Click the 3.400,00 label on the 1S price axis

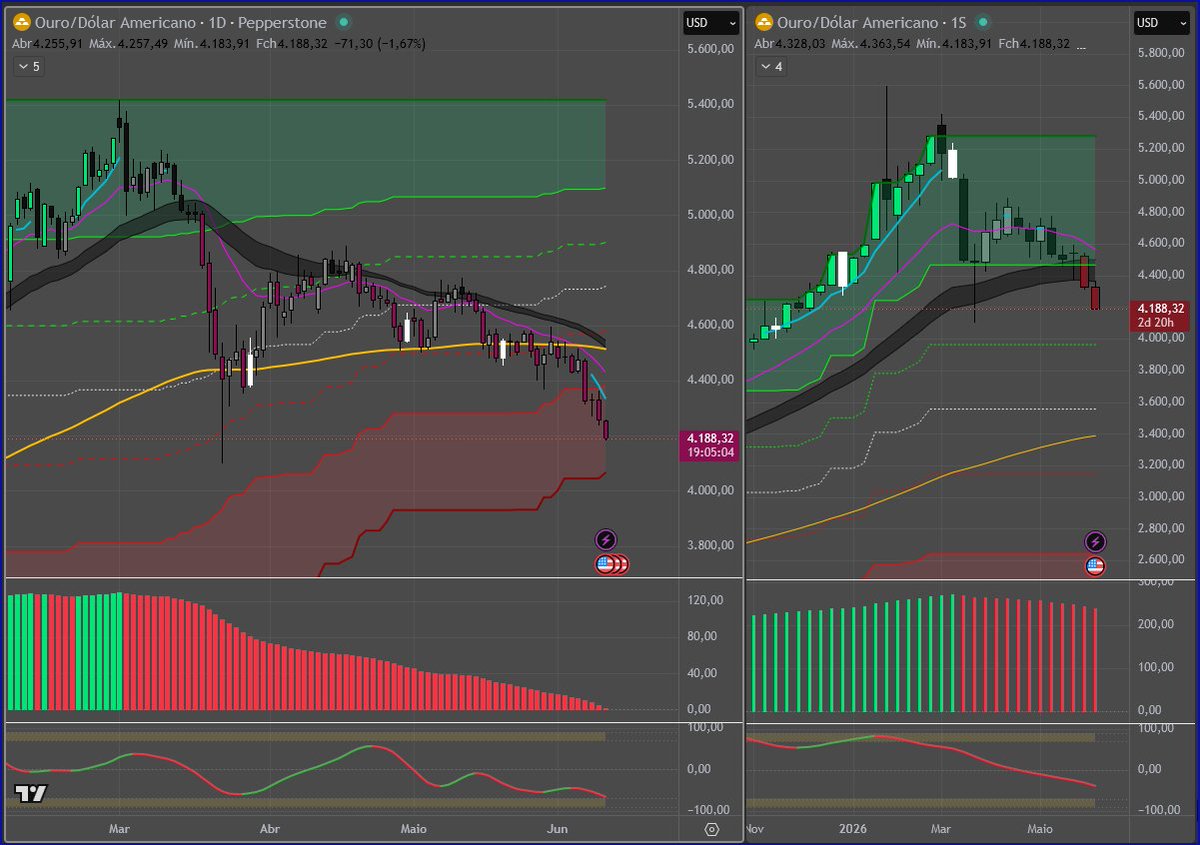coord(1159,433)
